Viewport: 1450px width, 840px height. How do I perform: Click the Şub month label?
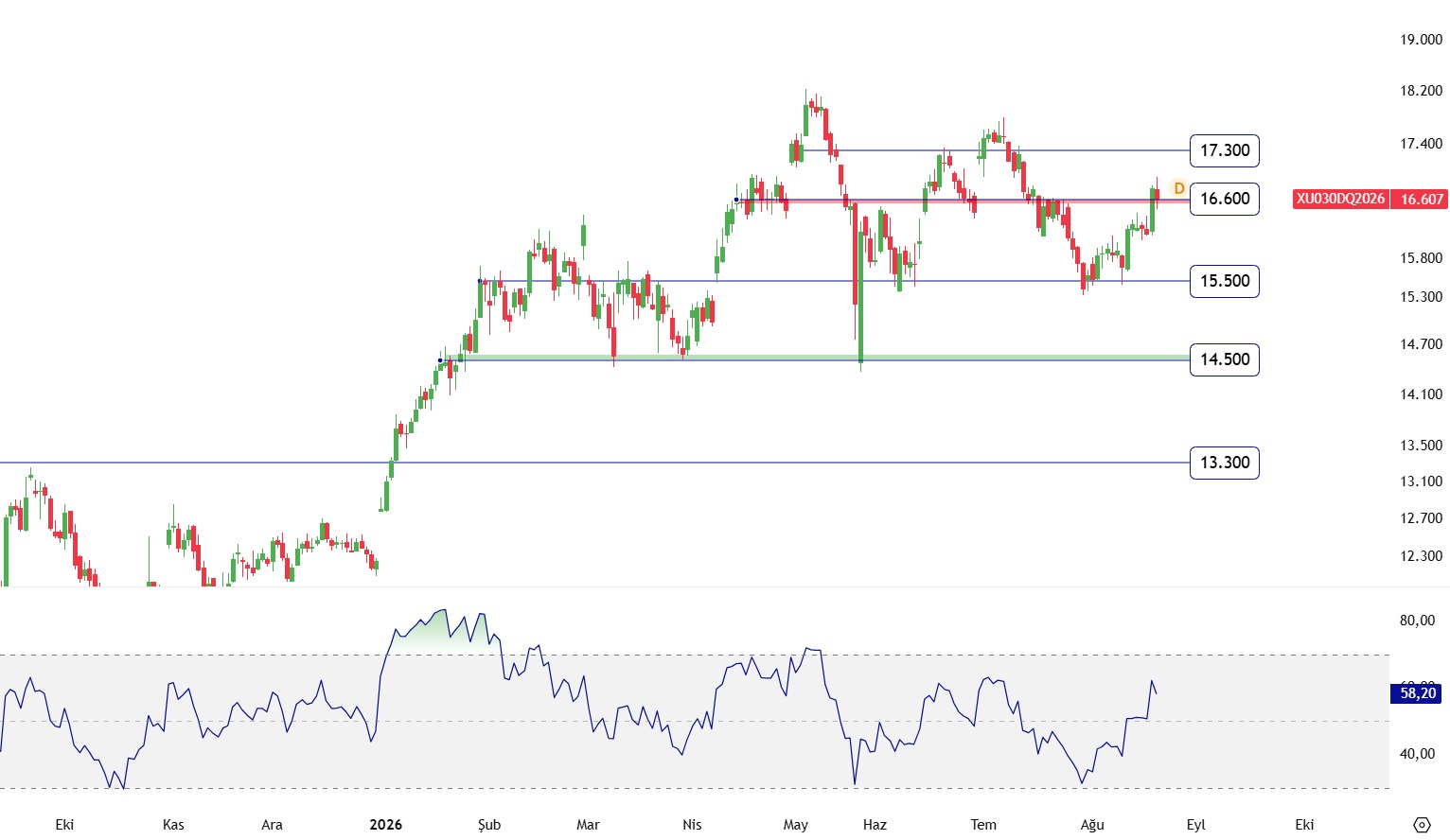point(489,825)
